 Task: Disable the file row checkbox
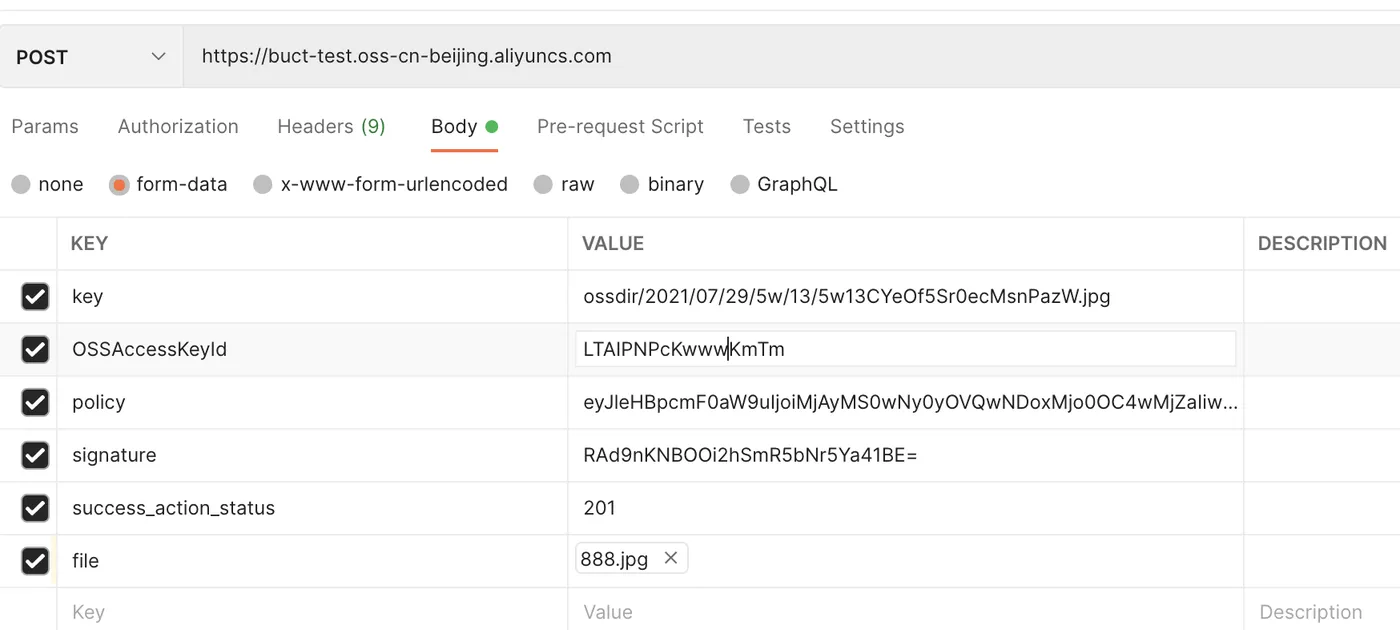[35, 561]
